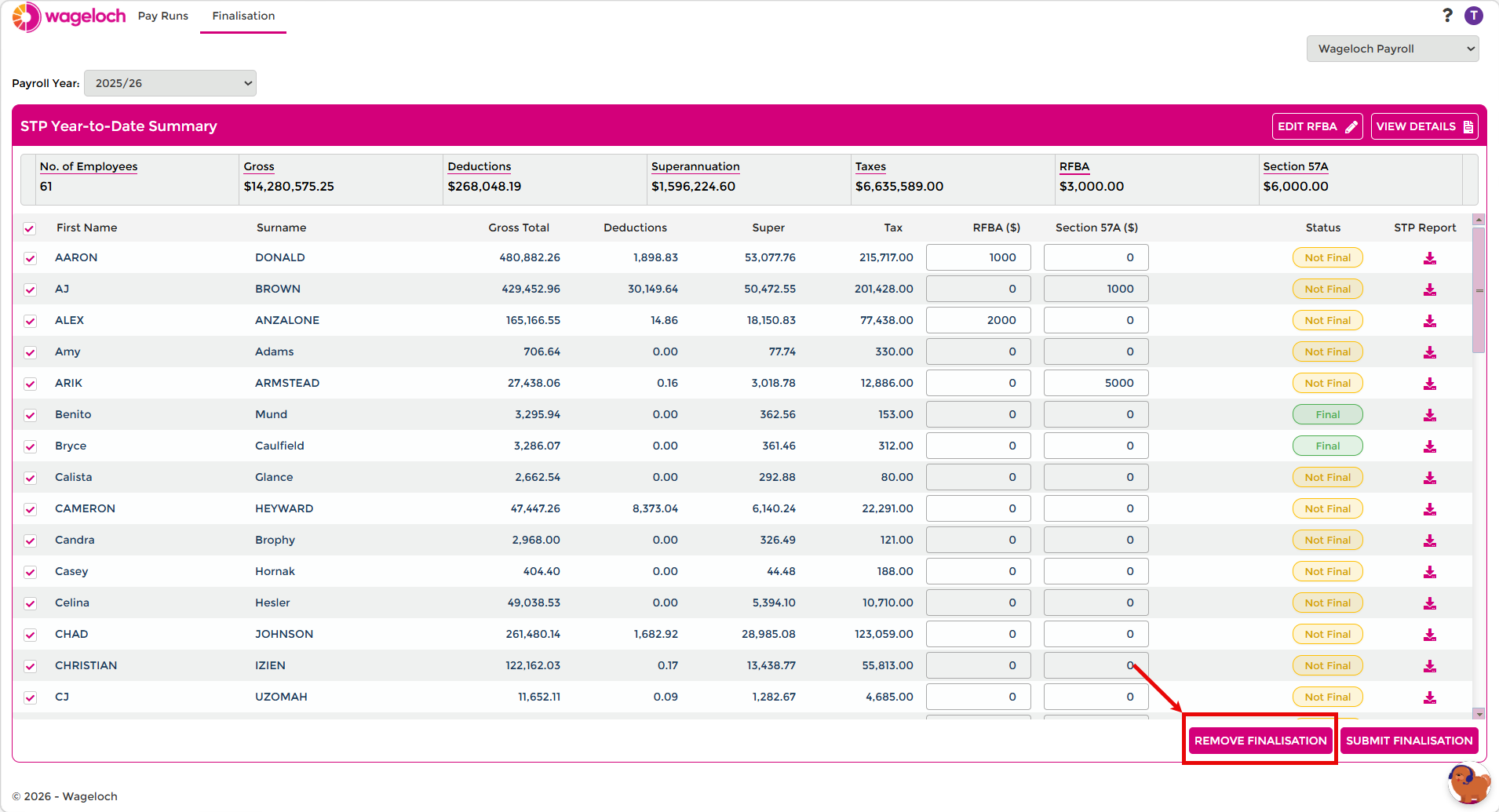Click the Final status badge for Benito Mund
Viewport: 1499px width, 812px height.
pos(1328,414)
